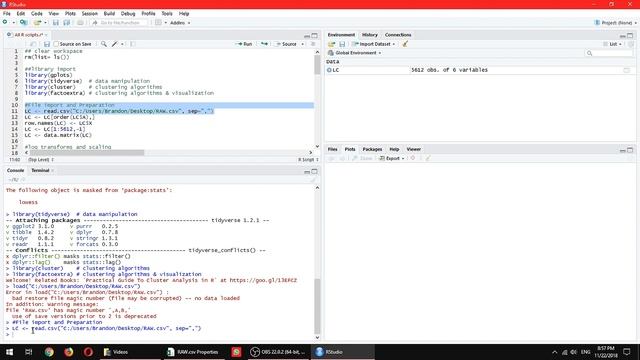Minimize the source editor pane

tap(307, 36)
